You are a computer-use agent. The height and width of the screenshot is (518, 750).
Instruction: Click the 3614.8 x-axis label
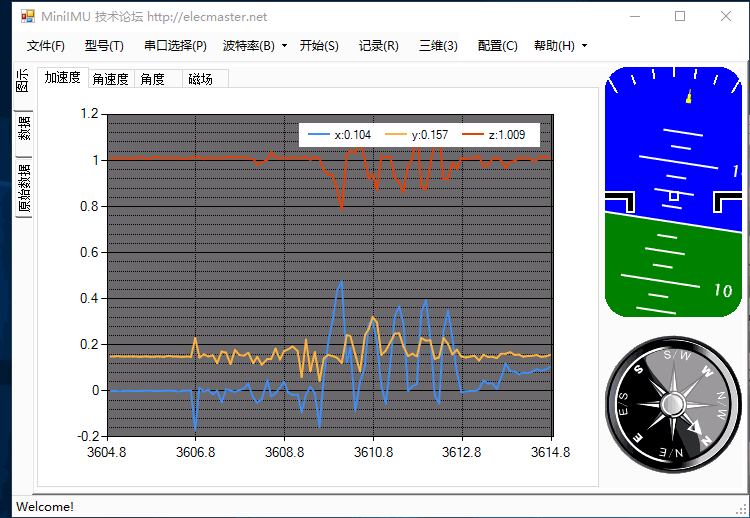point(551,452)
